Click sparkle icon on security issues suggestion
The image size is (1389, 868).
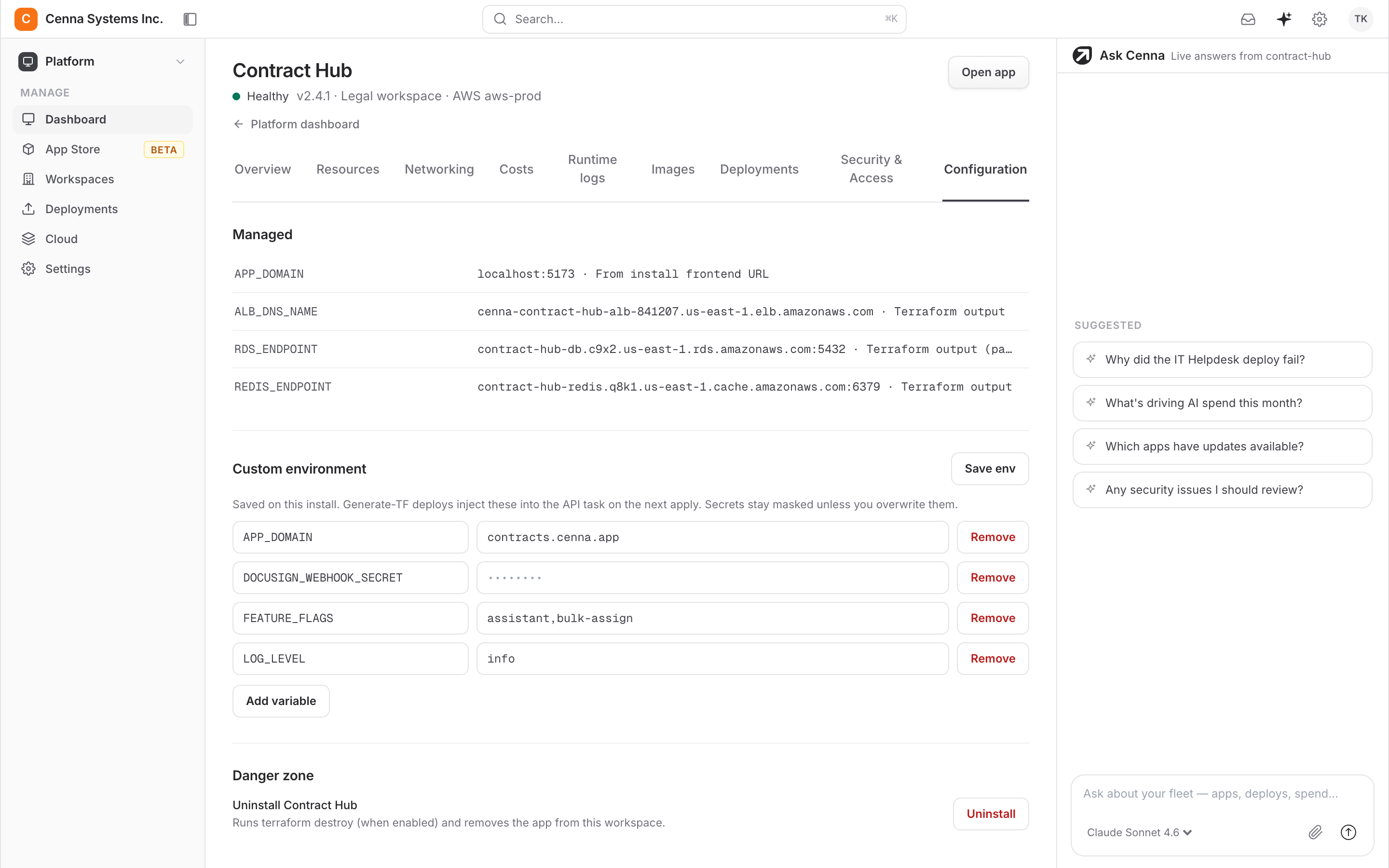point(1090,489)
